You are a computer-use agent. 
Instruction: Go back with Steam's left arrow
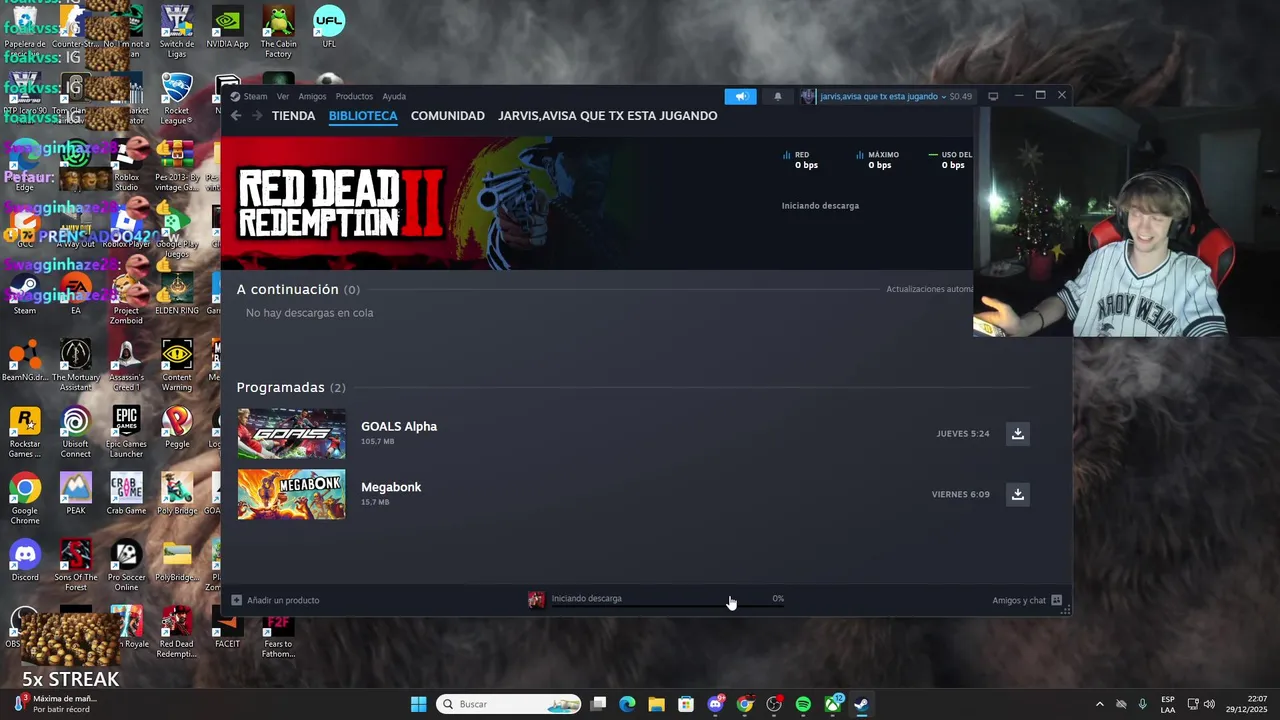pos(236,116)
